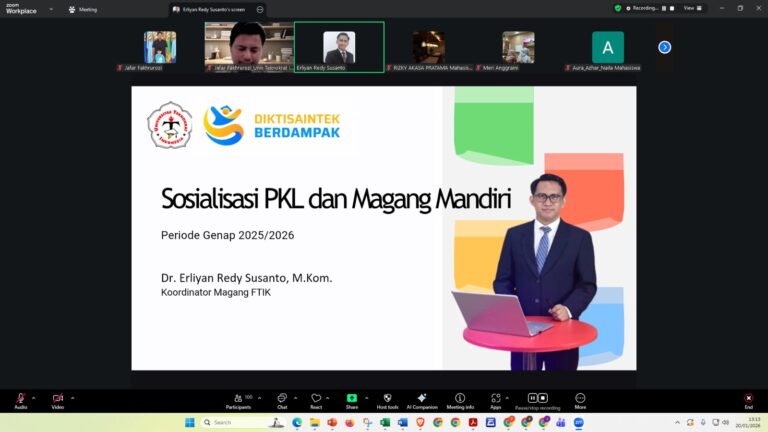768x432 pixels.
Task: Click the taskbar Search box
Action: pyautogui.click(x=242, y=422)
